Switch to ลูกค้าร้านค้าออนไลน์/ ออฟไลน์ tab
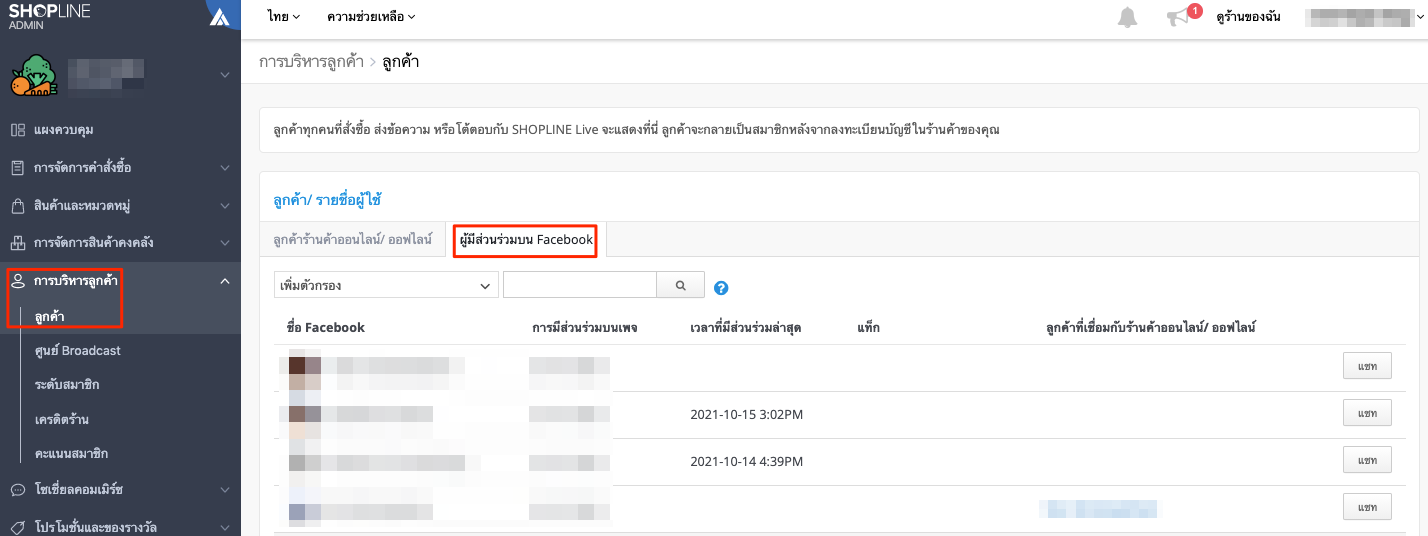The image size is (1428, 536). [353, 240]
